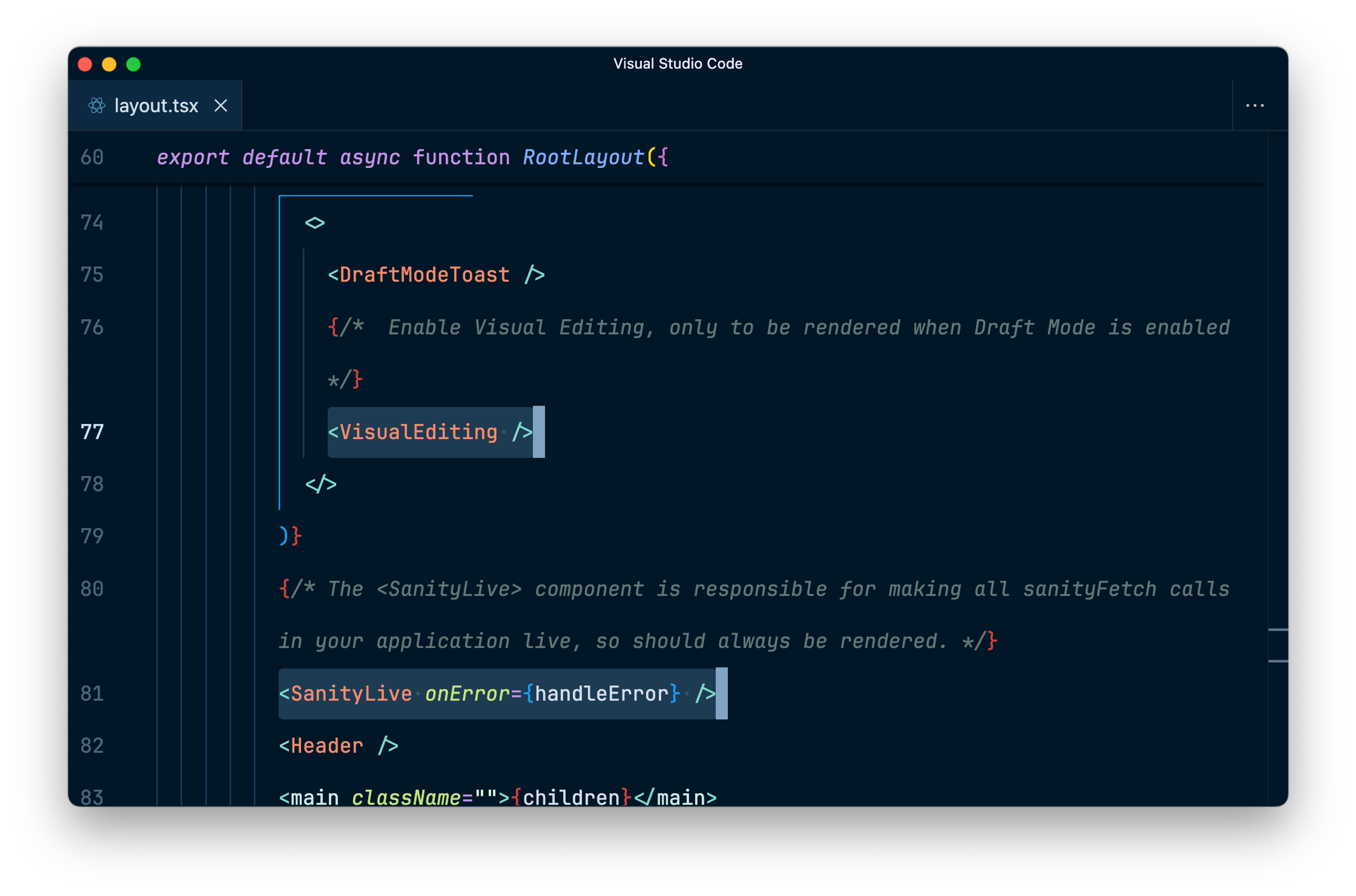Click the Header component tag
This screenshot has height=896, width=1356.
327,746
